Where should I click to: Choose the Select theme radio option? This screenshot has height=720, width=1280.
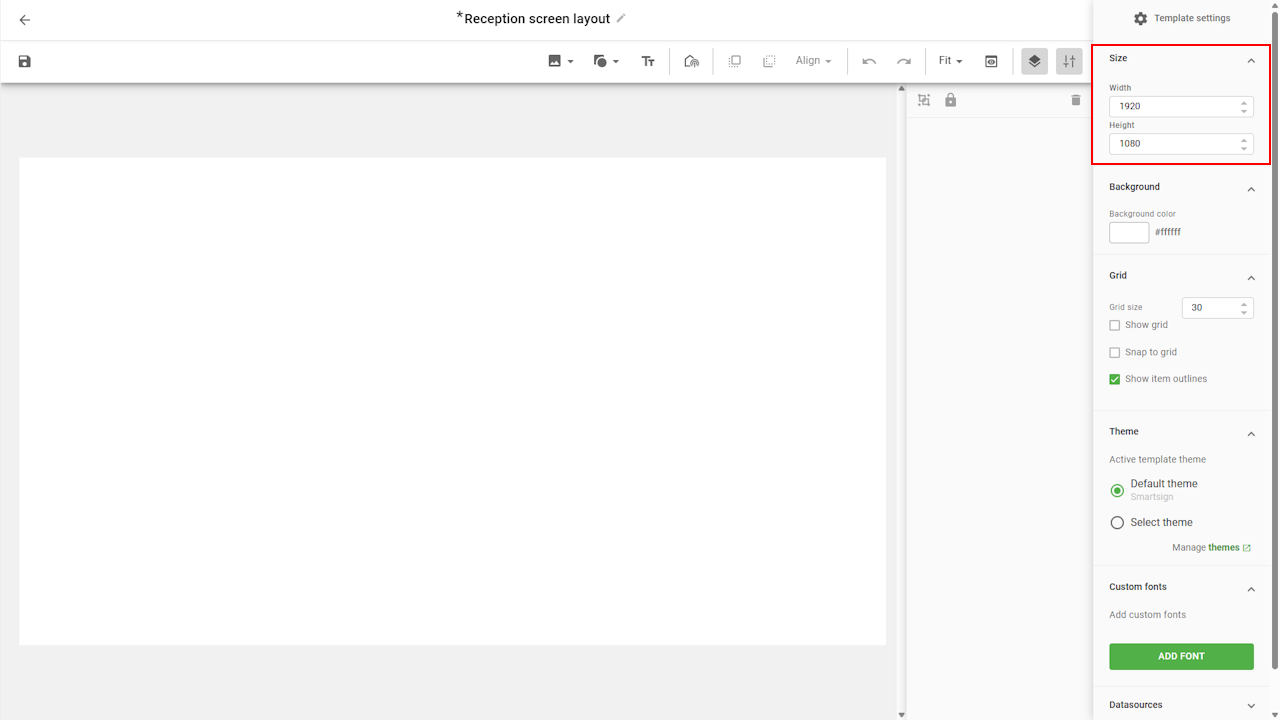(x=1118, y=522)
